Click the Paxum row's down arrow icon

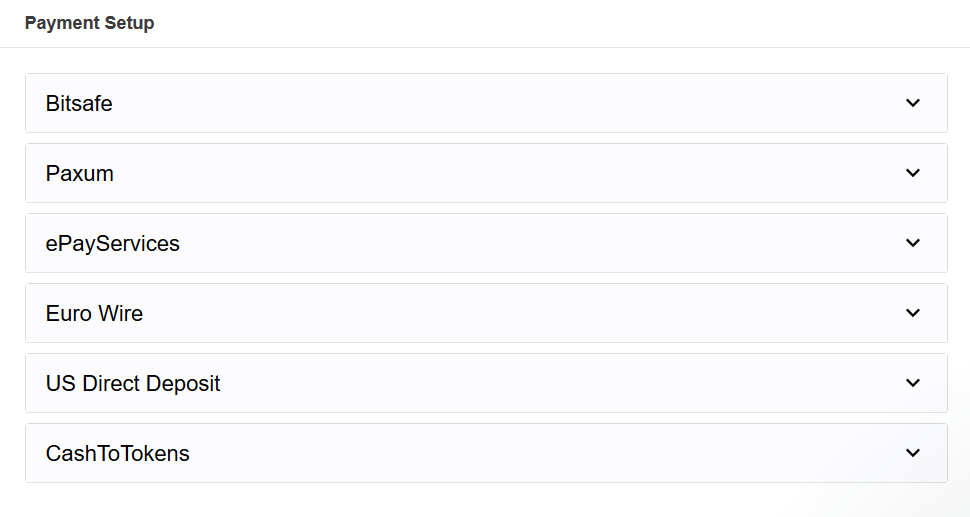pyautogui.click(x=912, y=173)
